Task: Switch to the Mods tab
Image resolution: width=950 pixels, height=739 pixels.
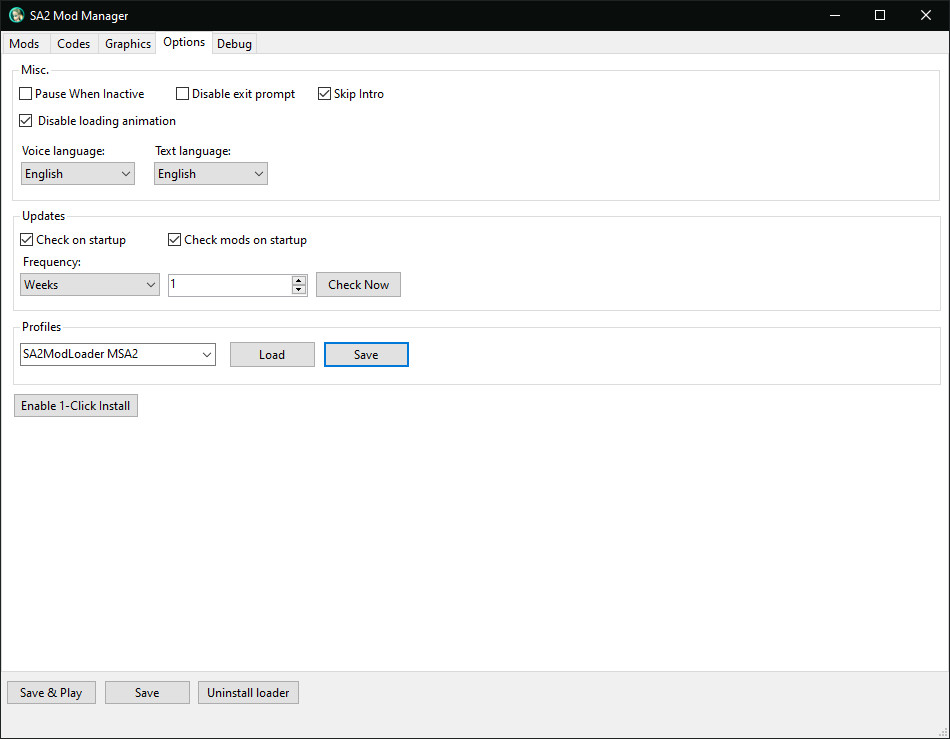Action: coord(24,44)
